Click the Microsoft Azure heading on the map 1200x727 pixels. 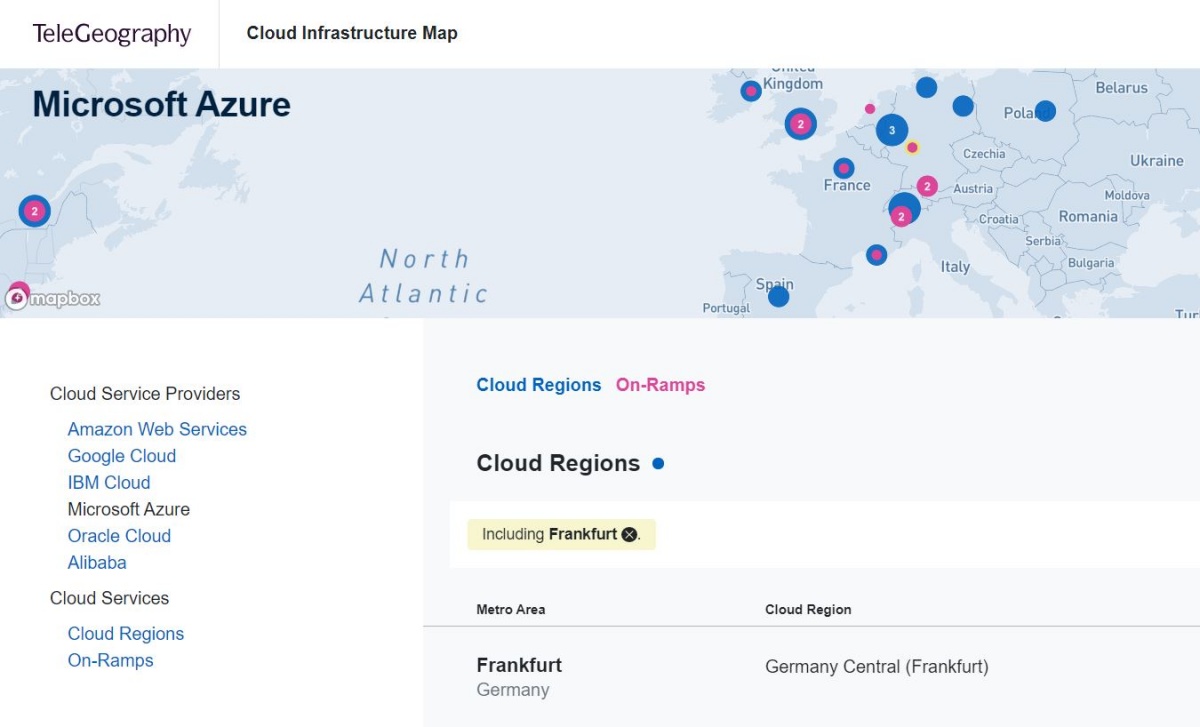(x=162, y=104)
